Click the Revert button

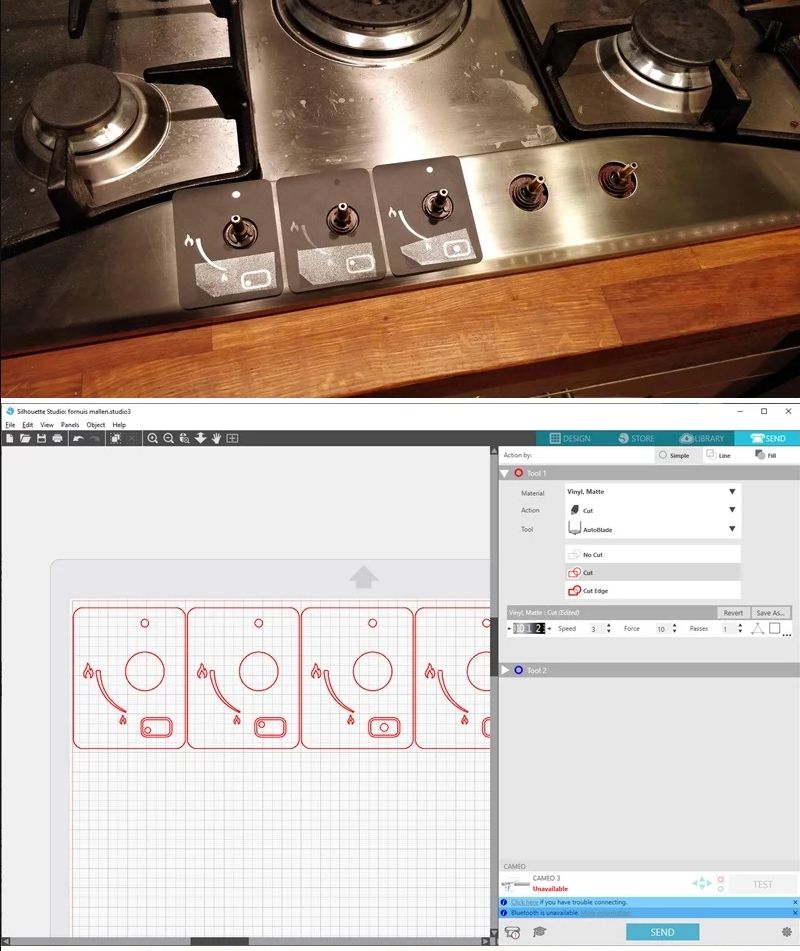[733, 613]
